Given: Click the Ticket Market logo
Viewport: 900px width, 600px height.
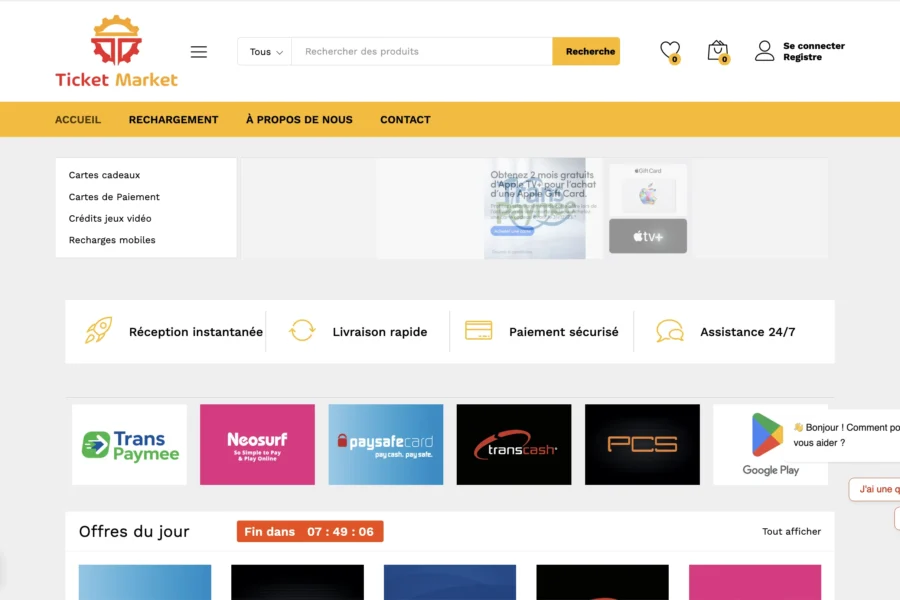Looking at the screenshot, I should click(x=117, y=51).
